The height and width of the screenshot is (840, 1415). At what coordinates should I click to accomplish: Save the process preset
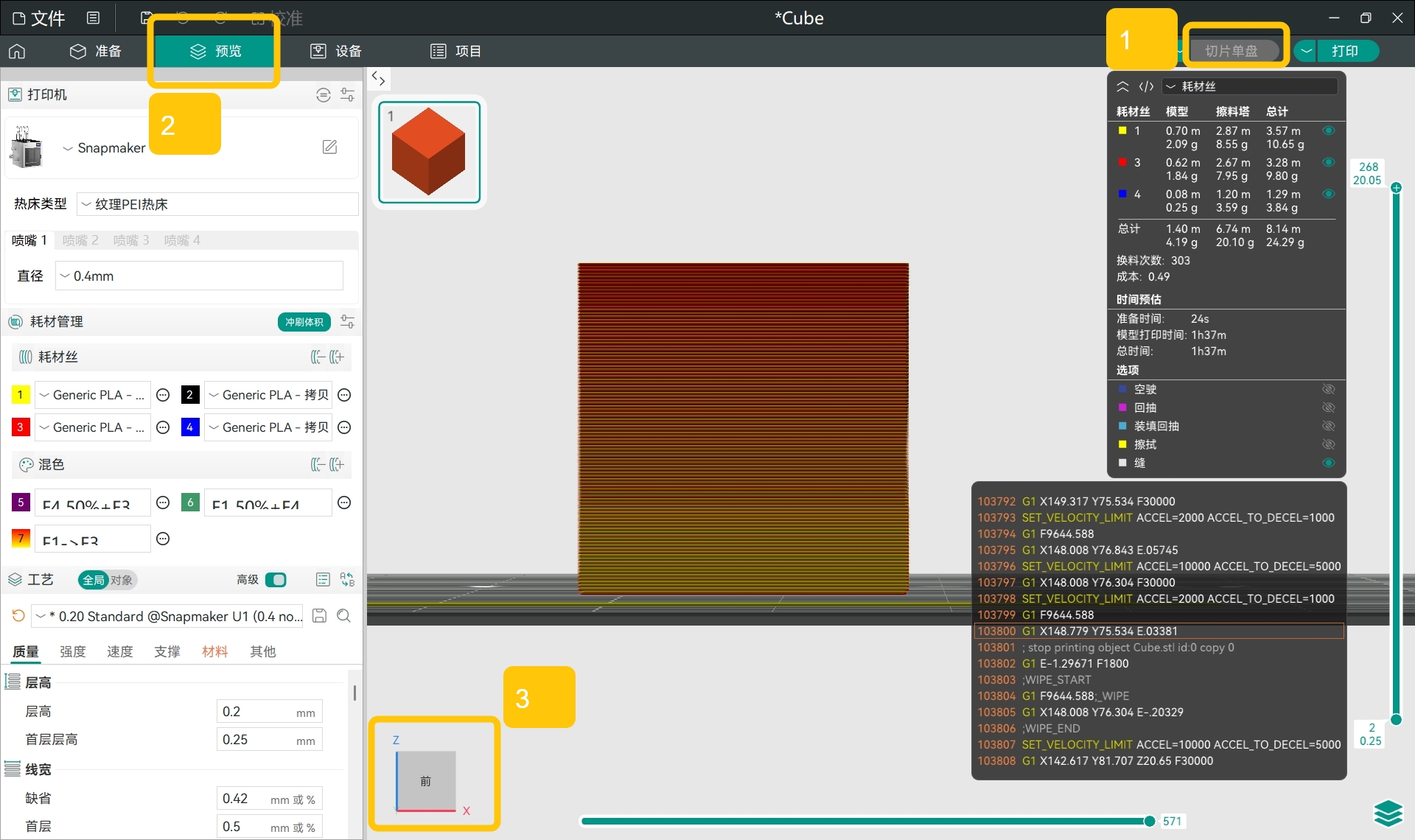point(320,616)
